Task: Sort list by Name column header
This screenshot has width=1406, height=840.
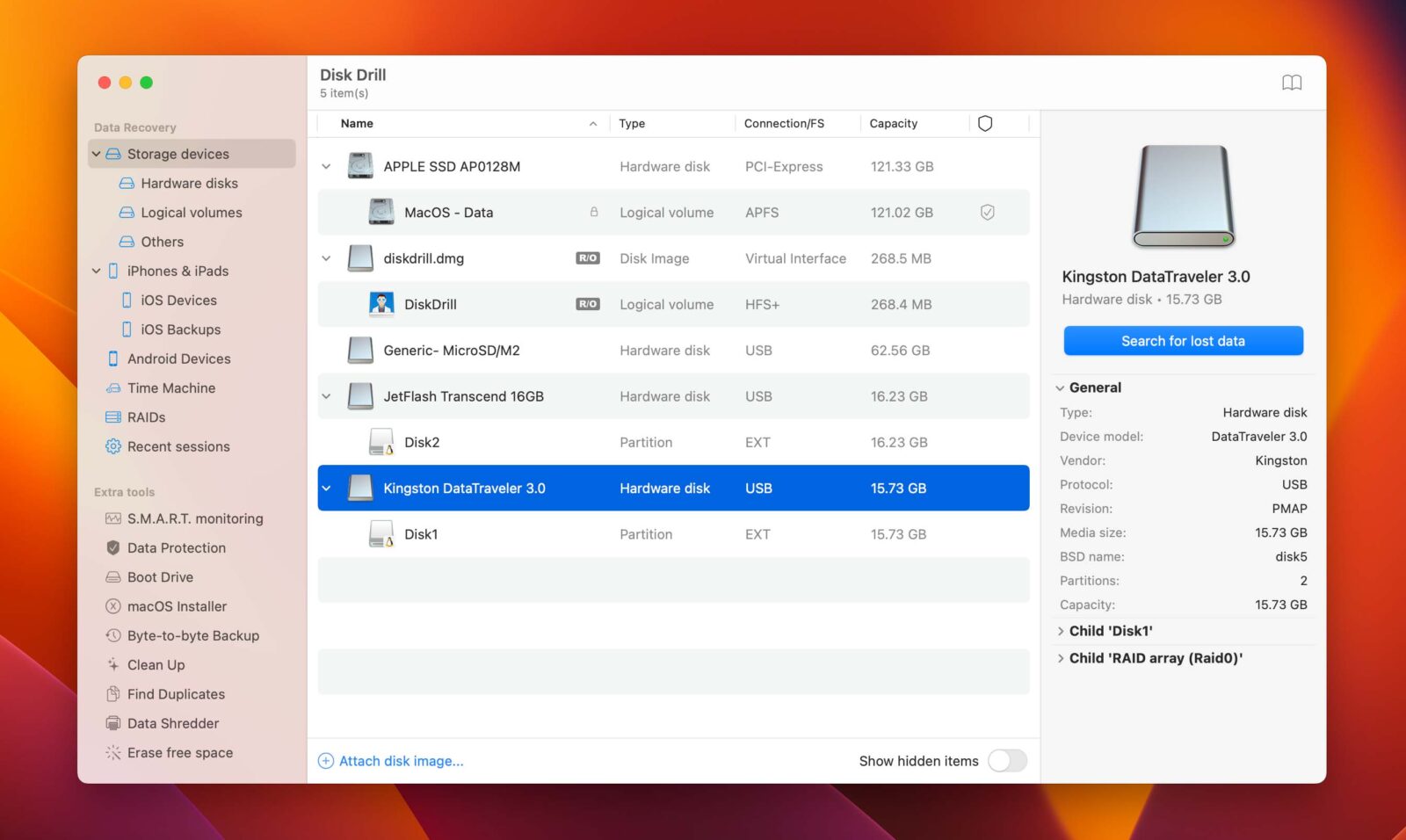Action: pyautogui.click(x=357, y=124)
